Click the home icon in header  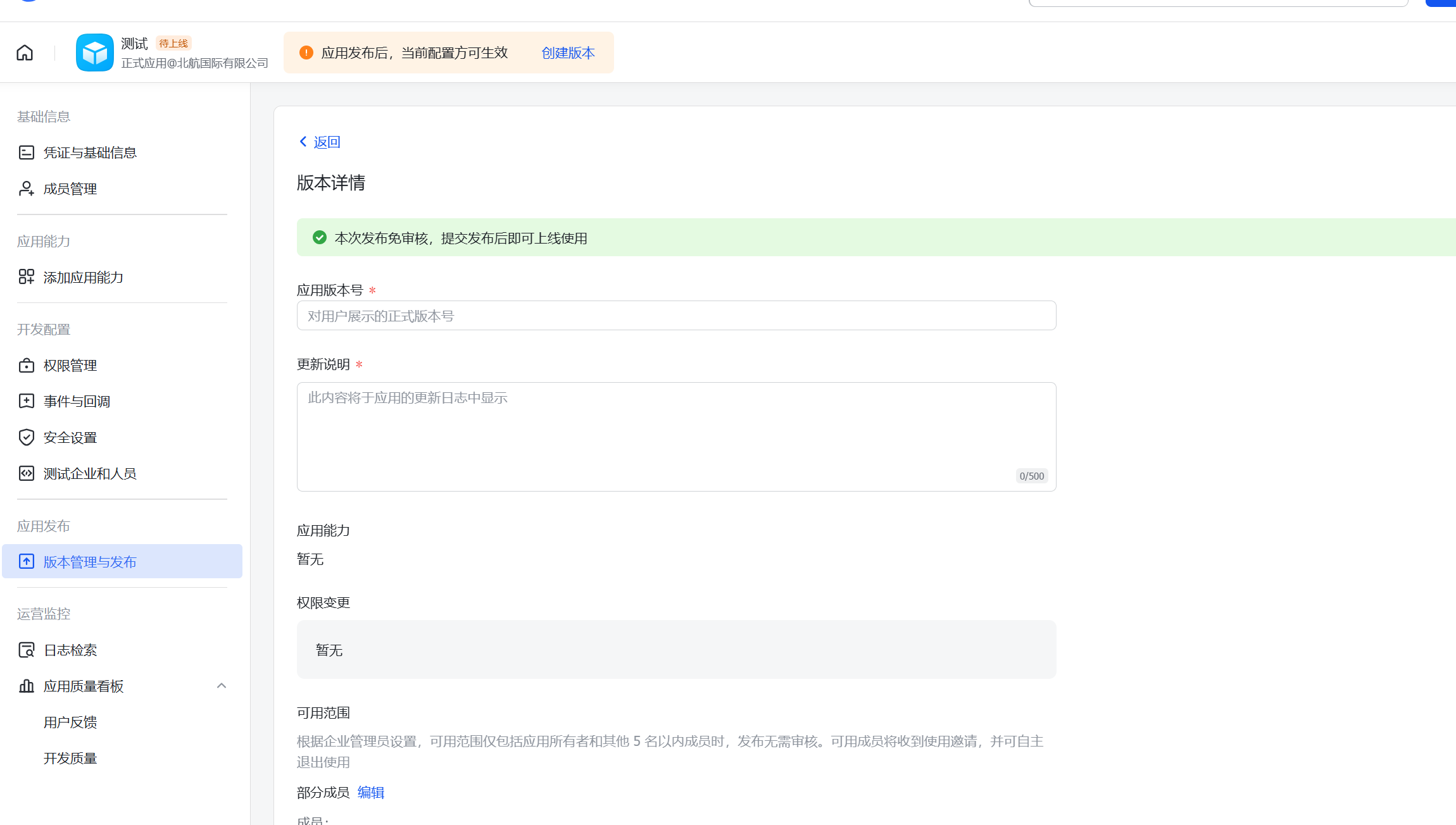(x=25, y=53)
